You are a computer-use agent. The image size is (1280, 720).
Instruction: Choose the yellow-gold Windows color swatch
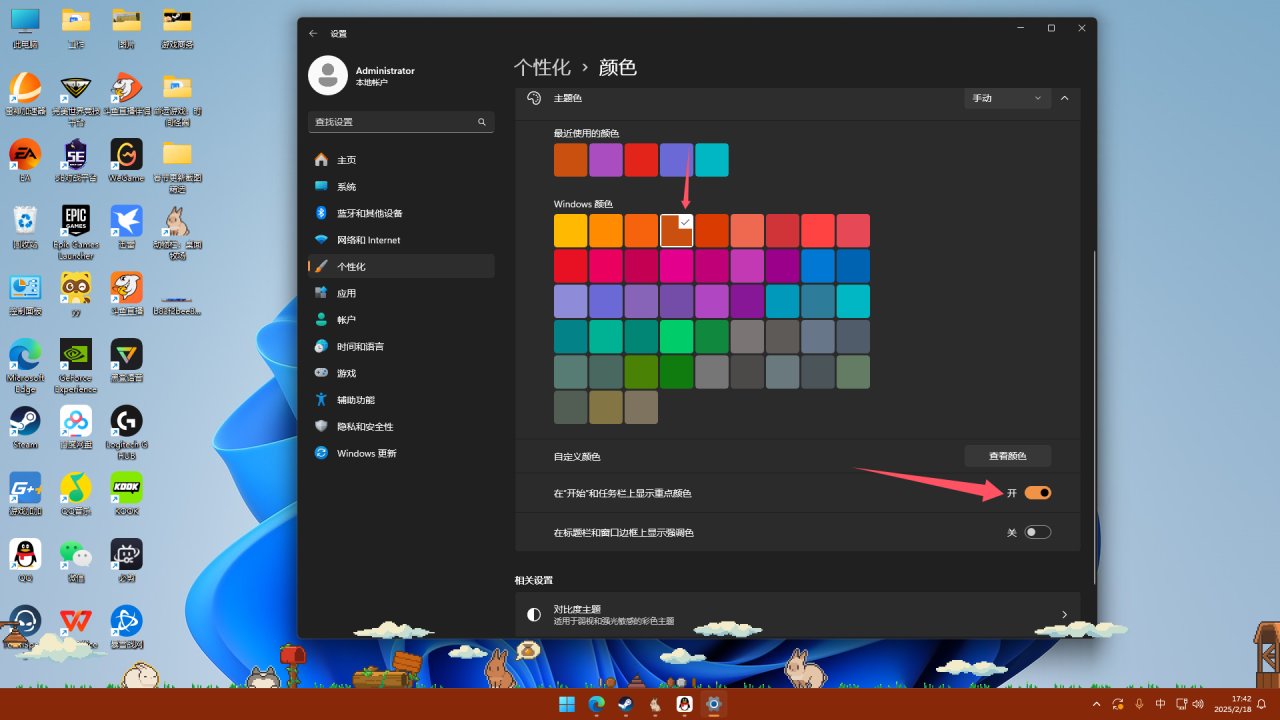pos(571,231)
